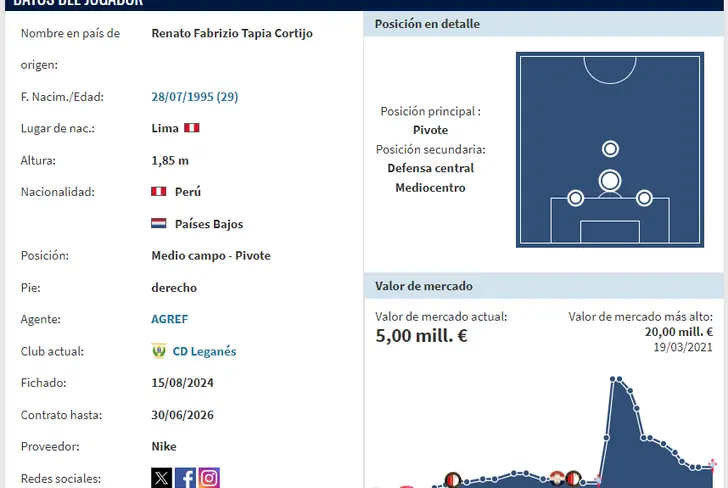Screen dimensions: 728x488
Task: Click the Posición en detalle section header
Action: click(427, 24)
